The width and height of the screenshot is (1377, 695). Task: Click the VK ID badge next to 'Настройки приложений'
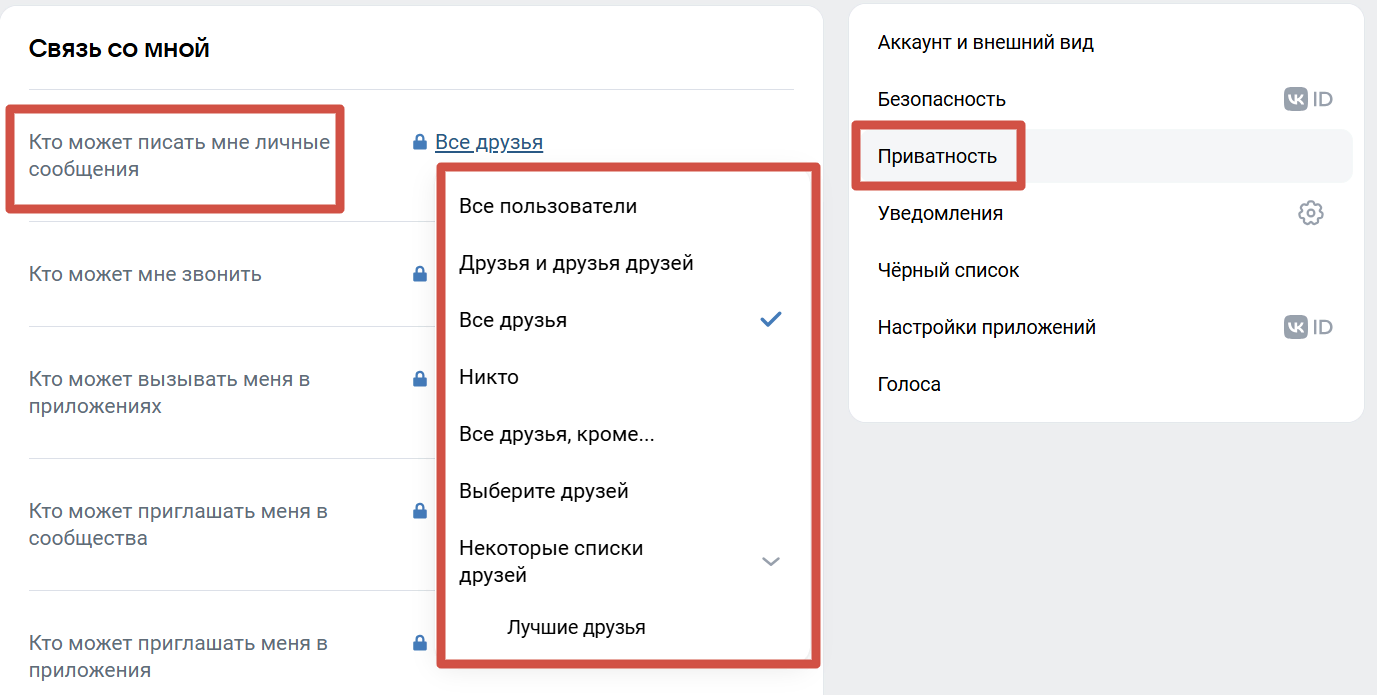(x=1308, y=327)
